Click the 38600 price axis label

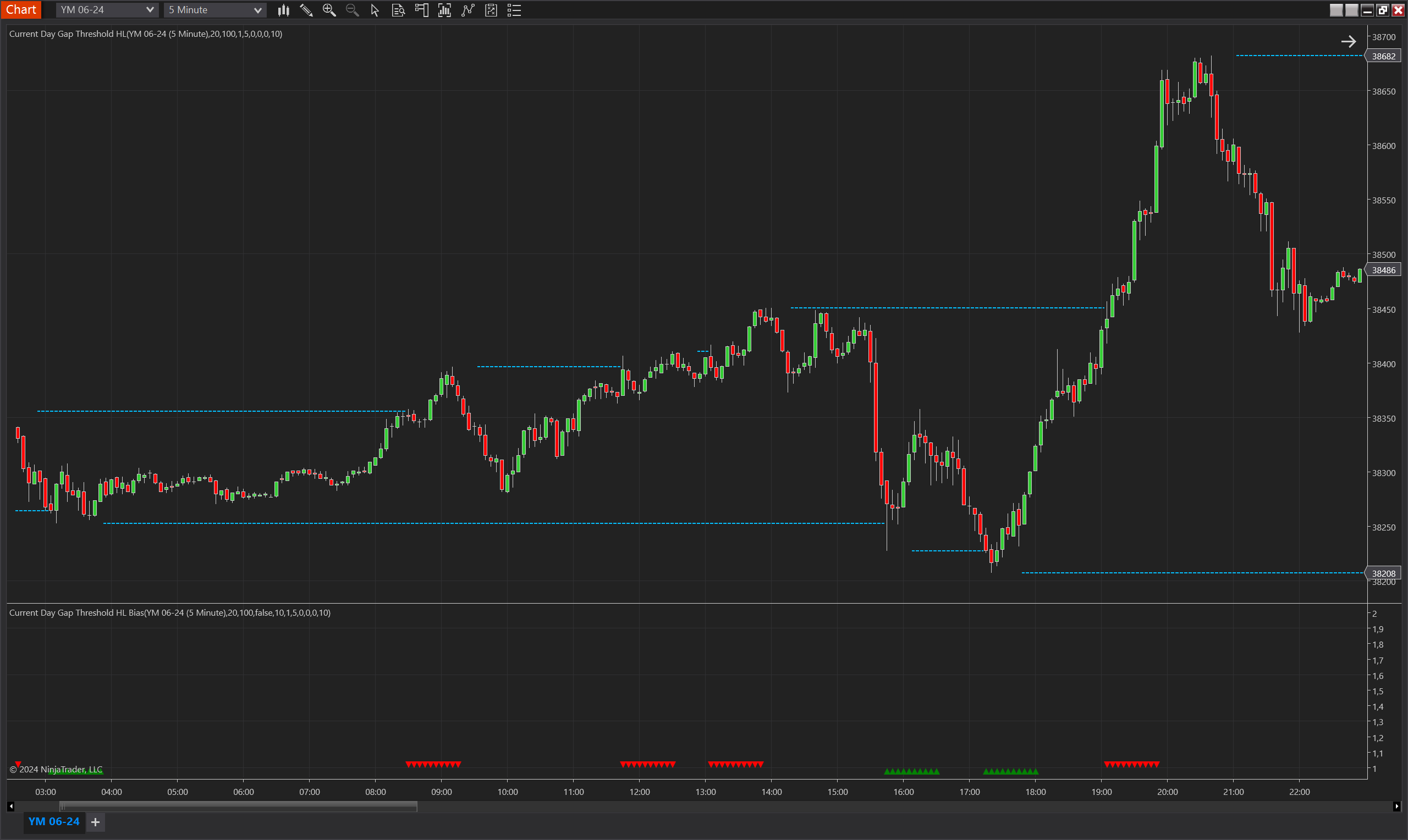coord(1384,146)
